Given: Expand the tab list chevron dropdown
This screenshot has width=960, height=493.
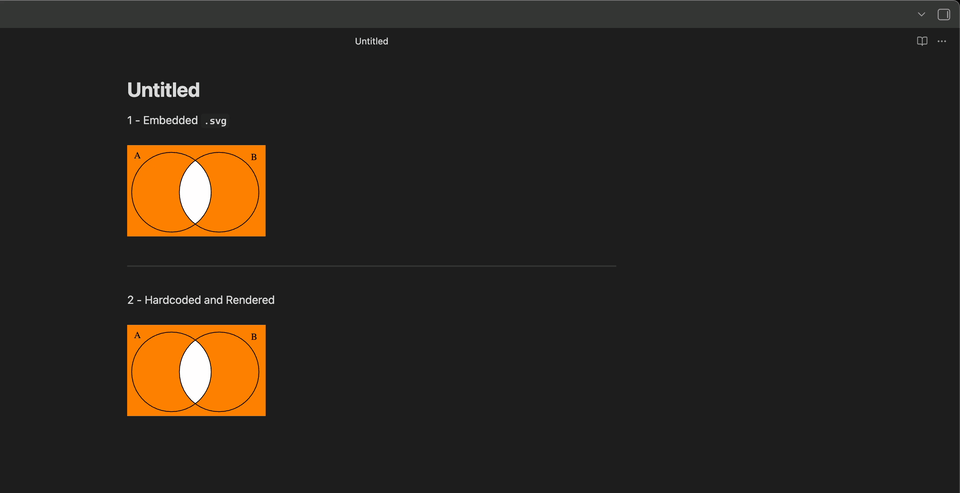Looking at the screenshot, I should [x=922, y=14].
